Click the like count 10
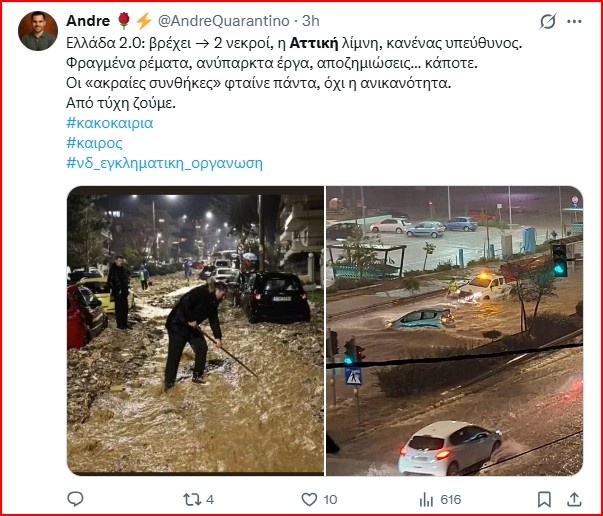This screenshot has height=516, width=603. [x=330, y=499]
